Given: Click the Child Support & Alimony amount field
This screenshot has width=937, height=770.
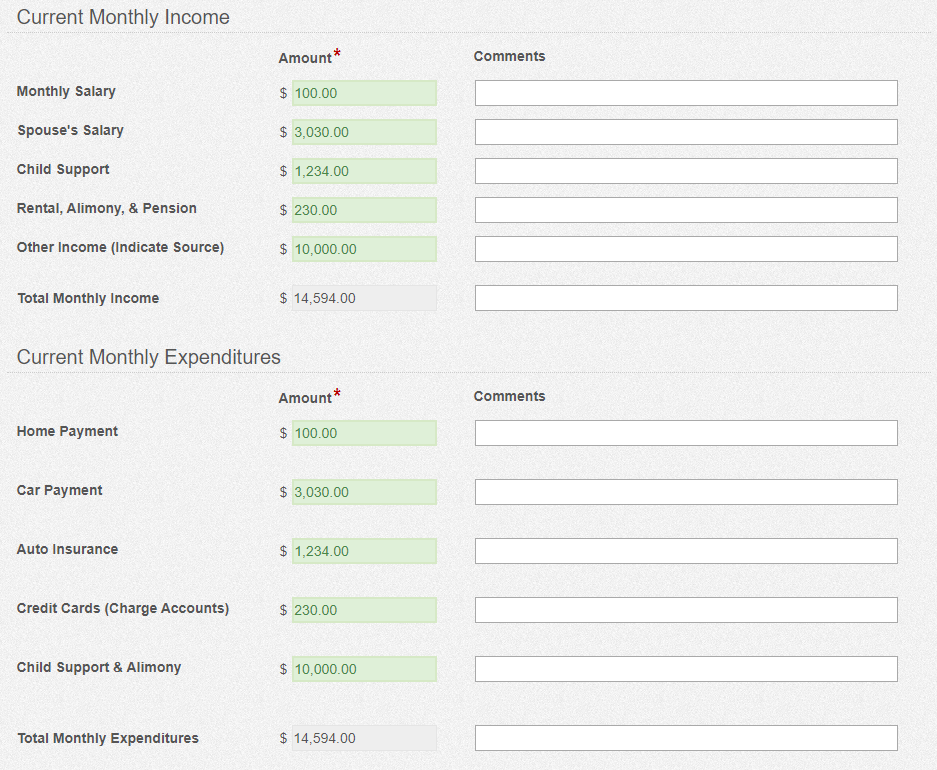Looking at the screenshot, I should click(364, 669).
